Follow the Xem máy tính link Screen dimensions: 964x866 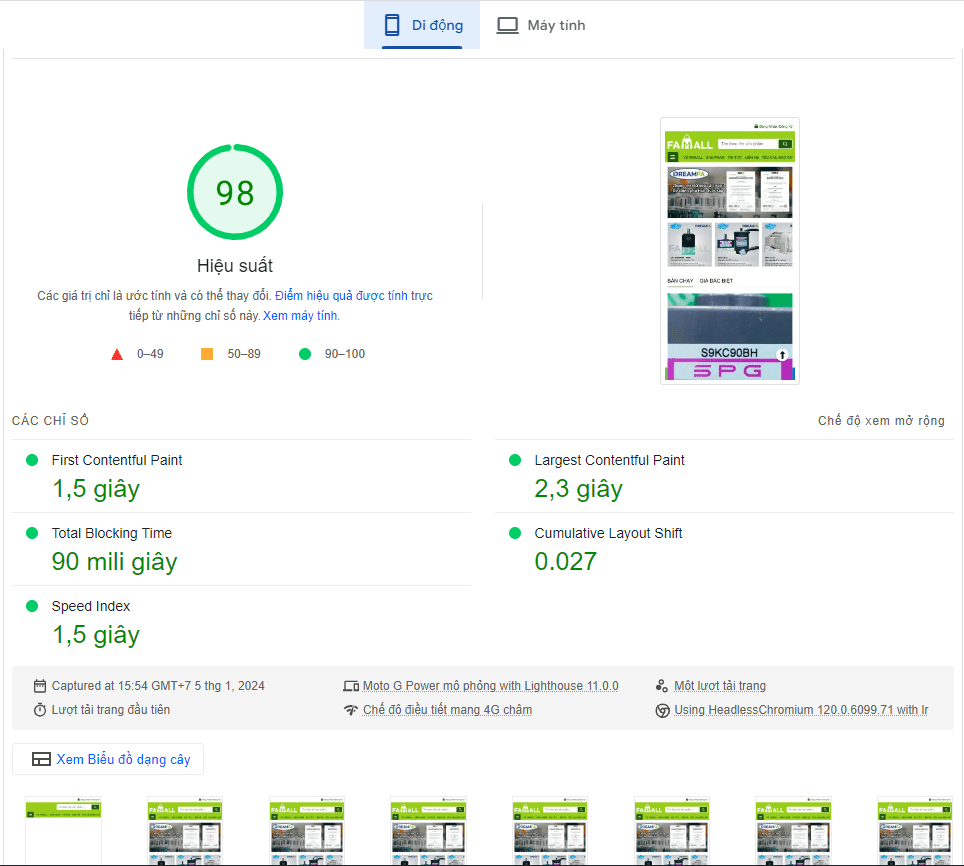[x=301, y=316]
